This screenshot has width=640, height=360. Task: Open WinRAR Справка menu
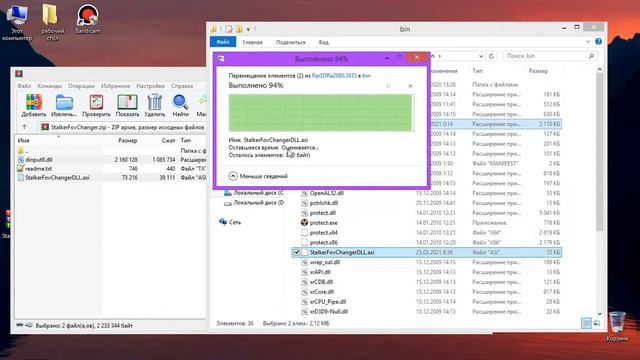pyautogui.click(x=182, y=86)
